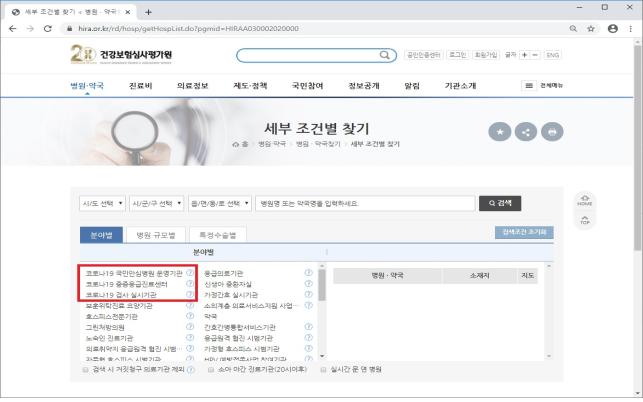The height and width of the screenshot is (402, 643).
Task: Open the help icon for 간호간병통합서비스기관
Action: 308,327
